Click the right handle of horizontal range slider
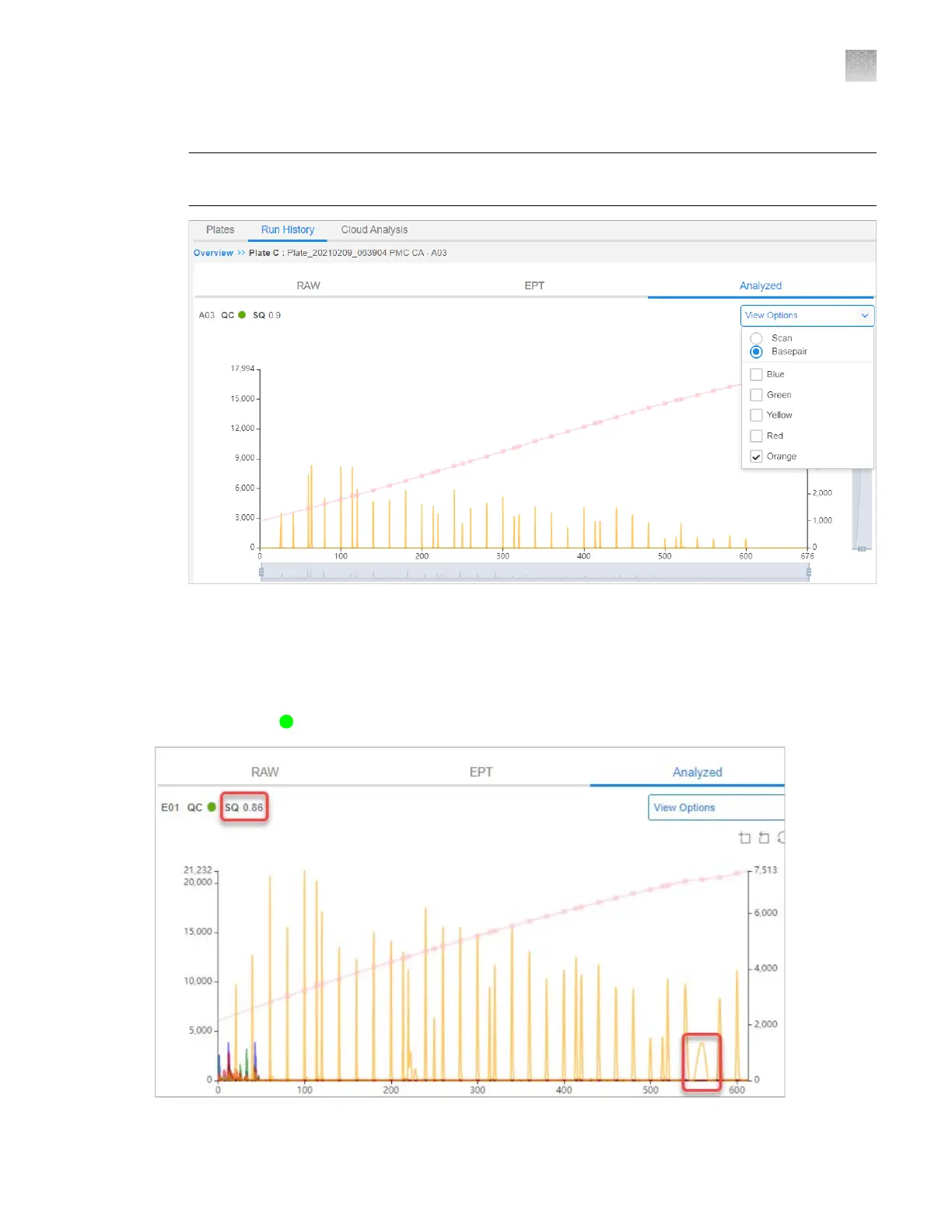 (809, 572)
